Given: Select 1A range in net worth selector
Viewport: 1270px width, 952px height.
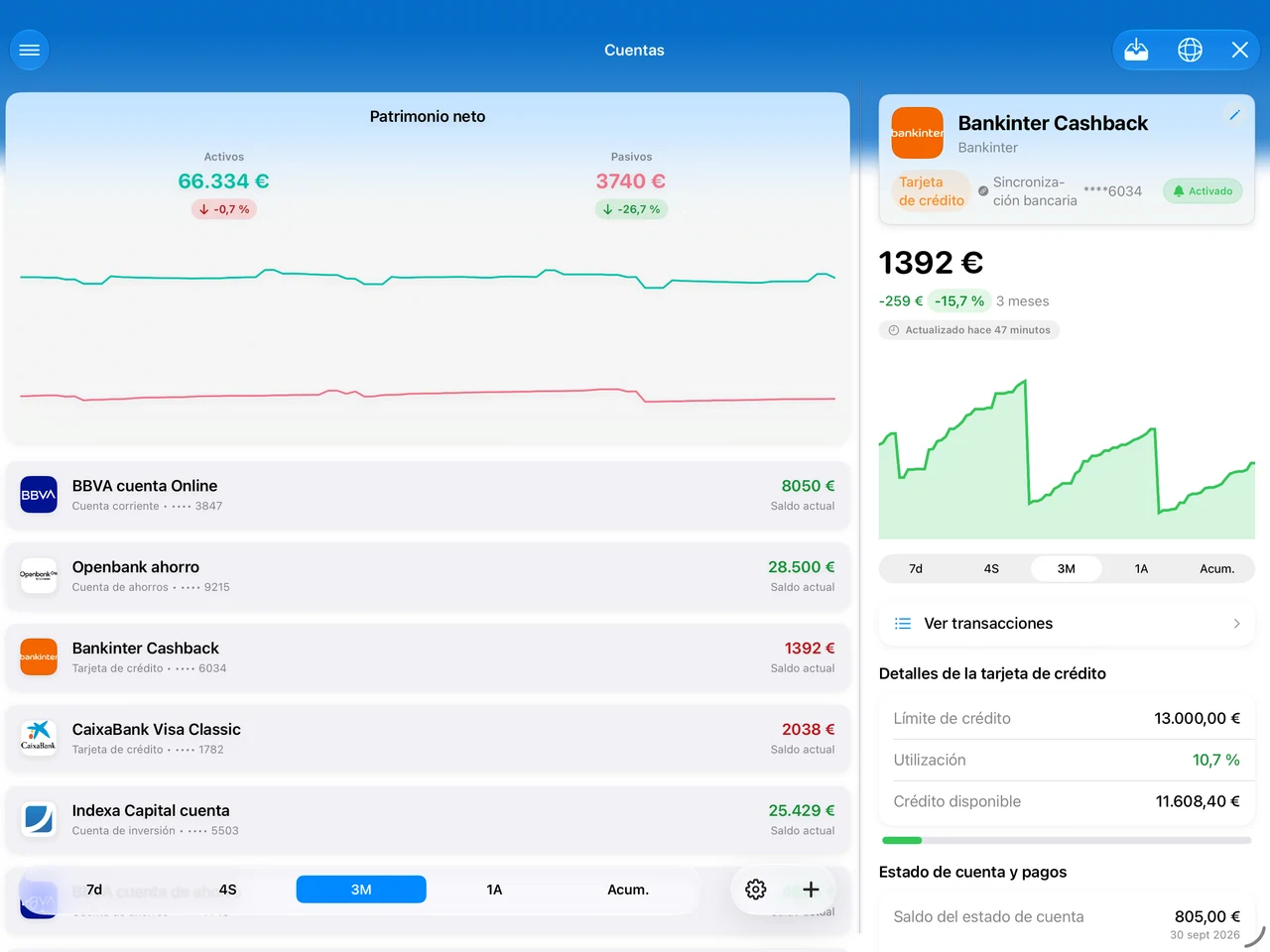Looking at the screenshot, I should tap(494, 890).
